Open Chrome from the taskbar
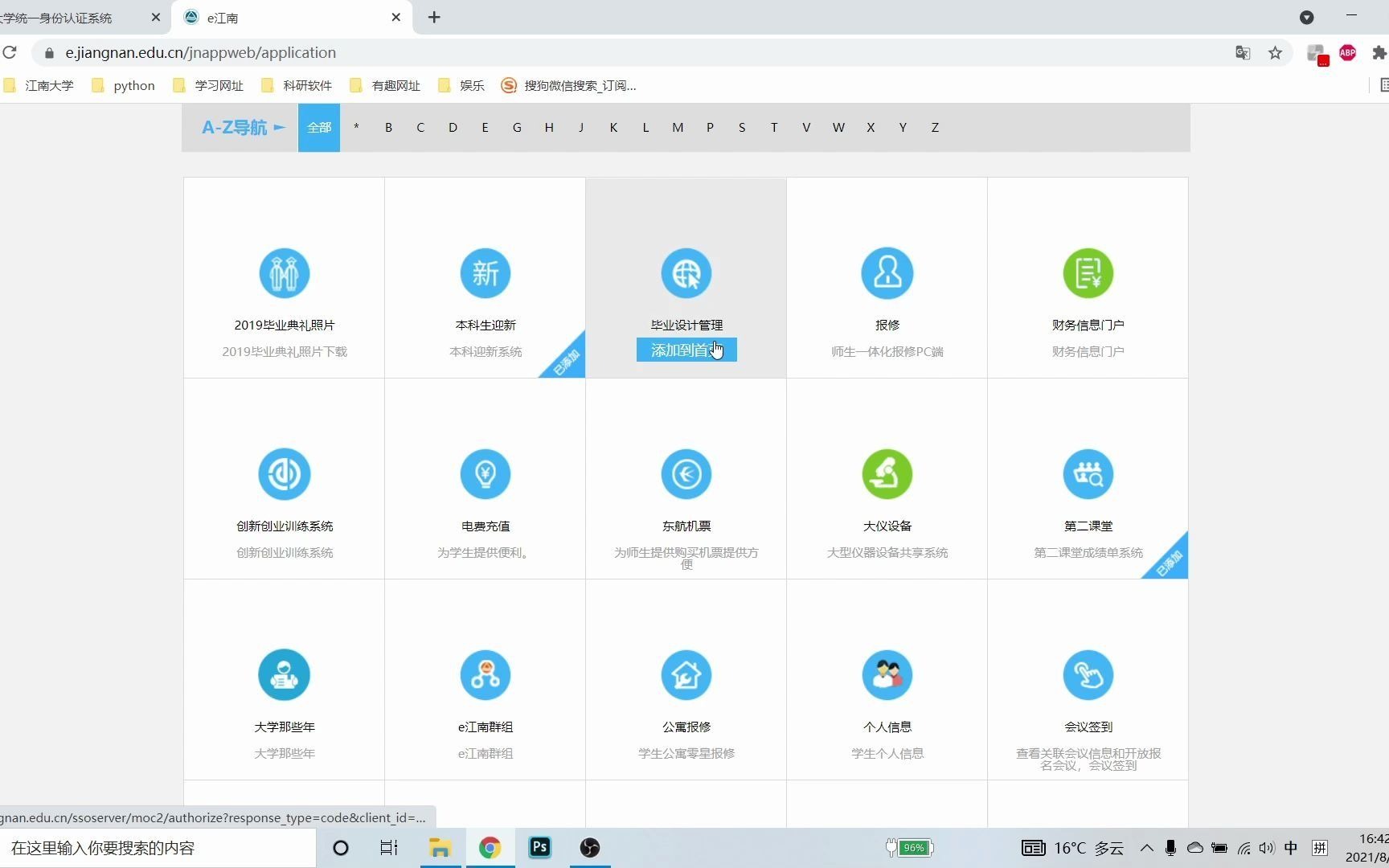Viewport: 1389px width, 868px height. pos(490,848)
